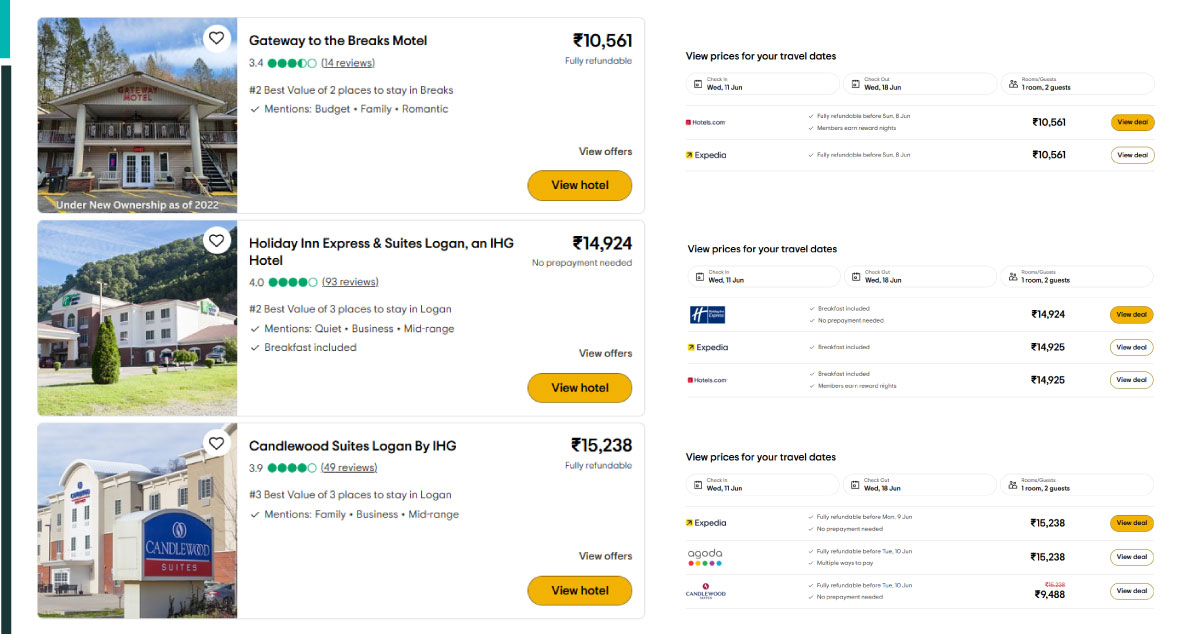Click Holiday Inn Express logo in price list
The width and height of the screenshot is (1202, 634).
coord(707,314)
